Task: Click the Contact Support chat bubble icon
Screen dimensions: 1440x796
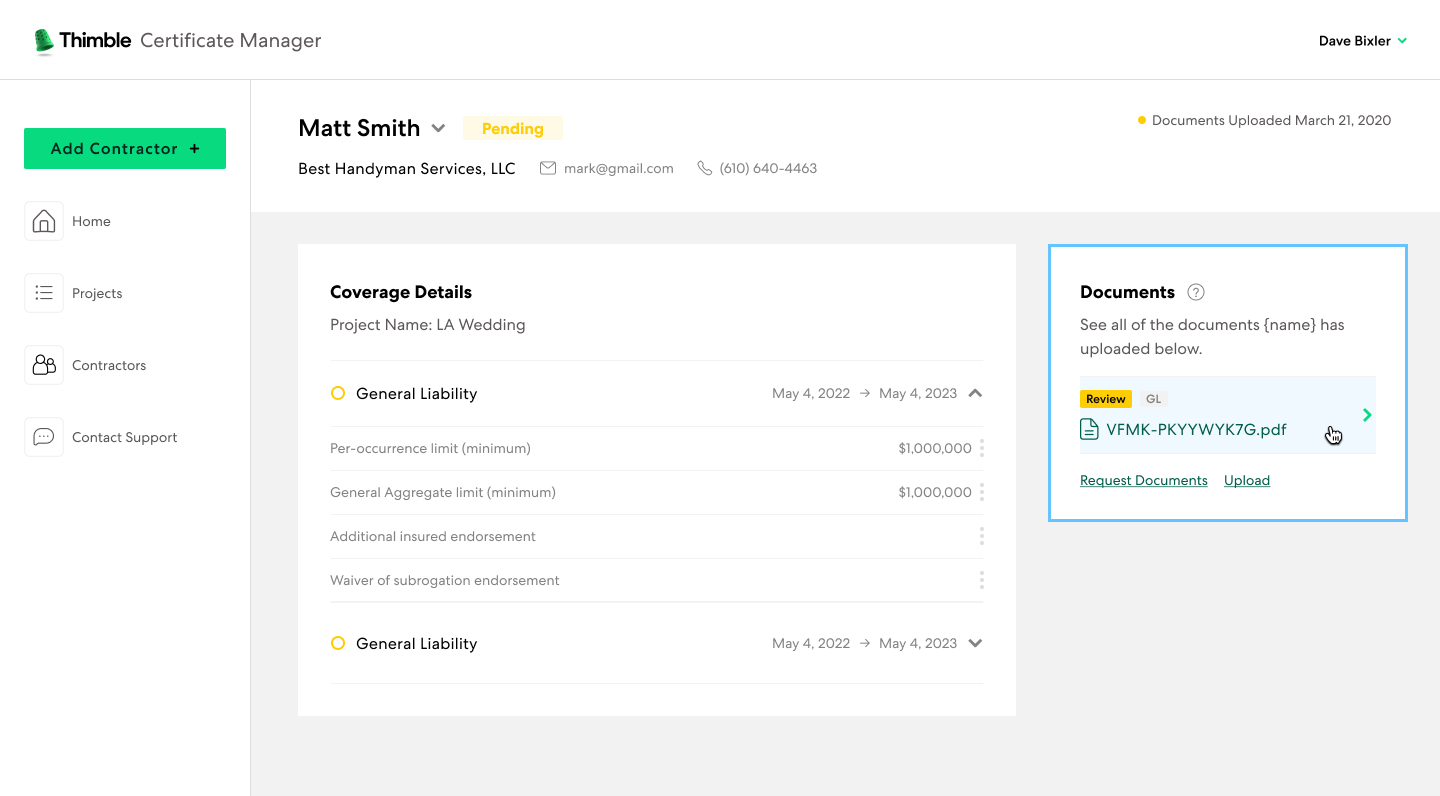Action: [44, 437]
